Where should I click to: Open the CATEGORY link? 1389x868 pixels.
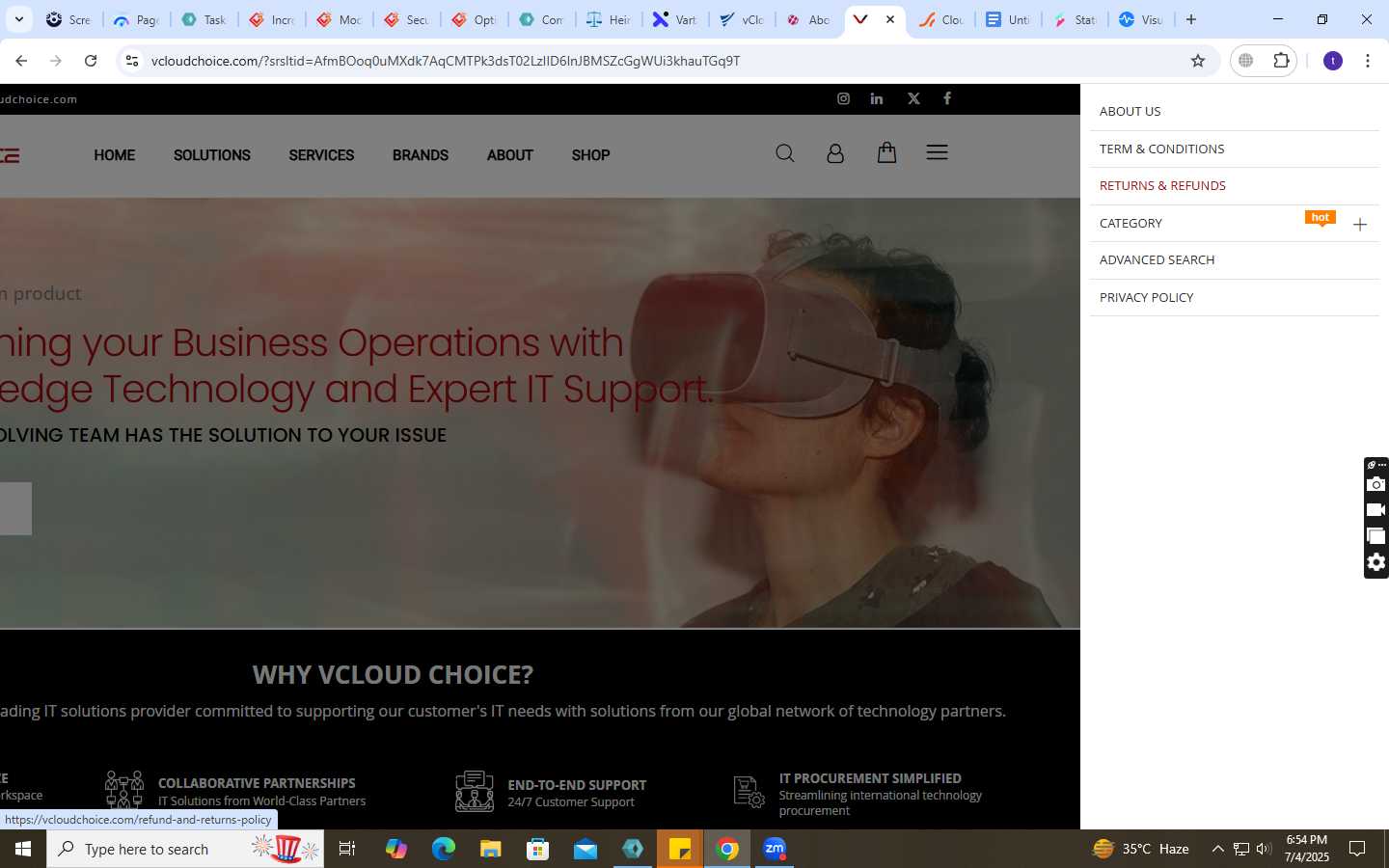1130,224
